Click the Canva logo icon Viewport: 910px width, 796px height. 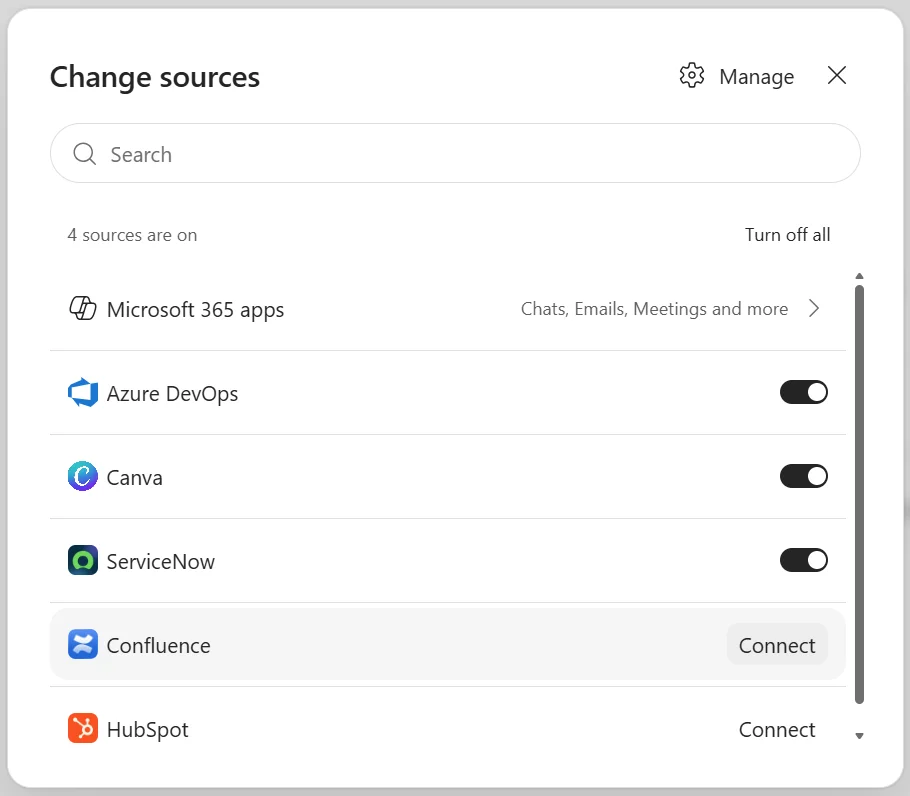coord(82,477)
